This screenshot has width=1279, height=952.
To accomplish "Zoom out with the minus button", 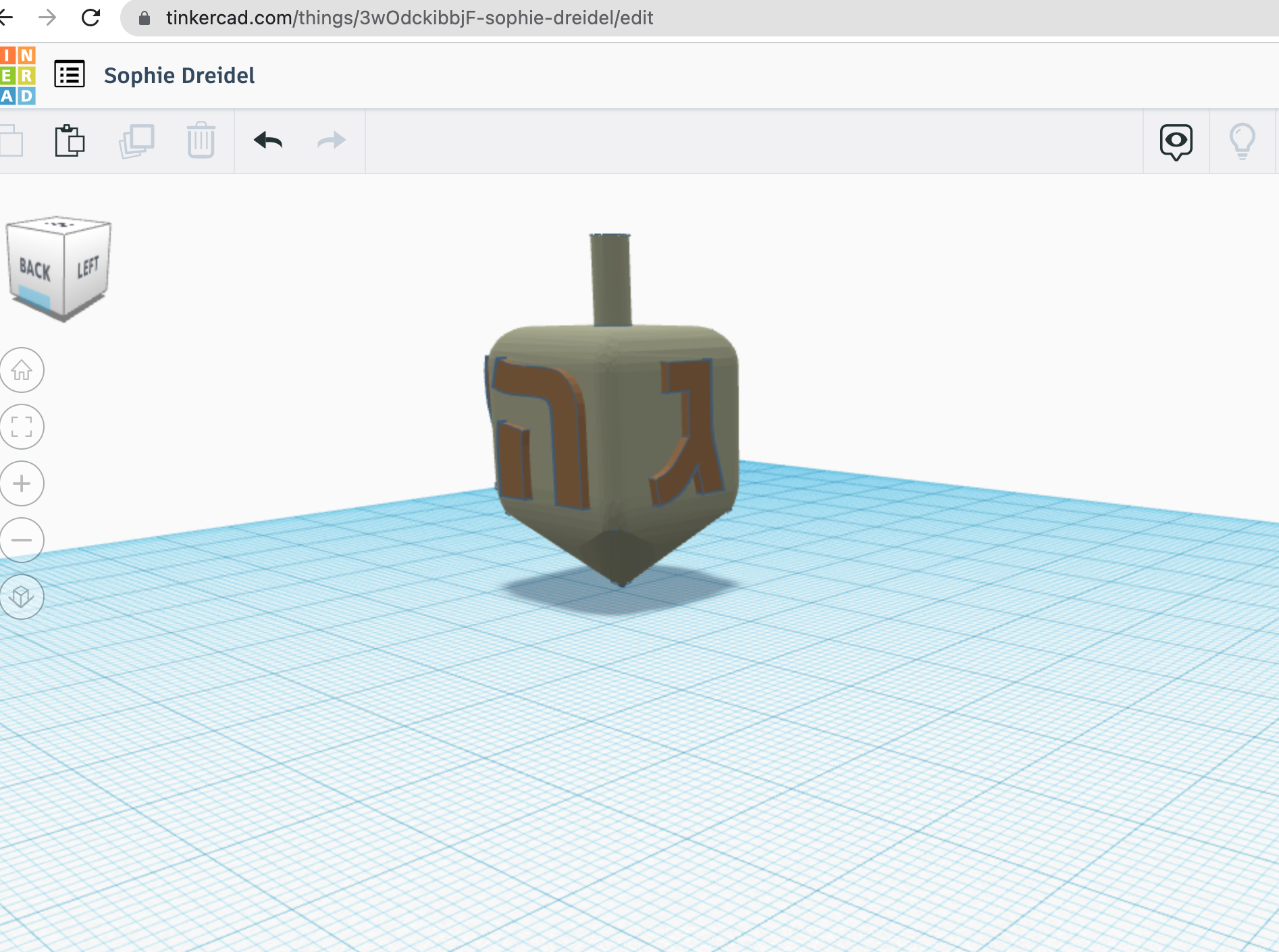I will click(x=22, y=540).
